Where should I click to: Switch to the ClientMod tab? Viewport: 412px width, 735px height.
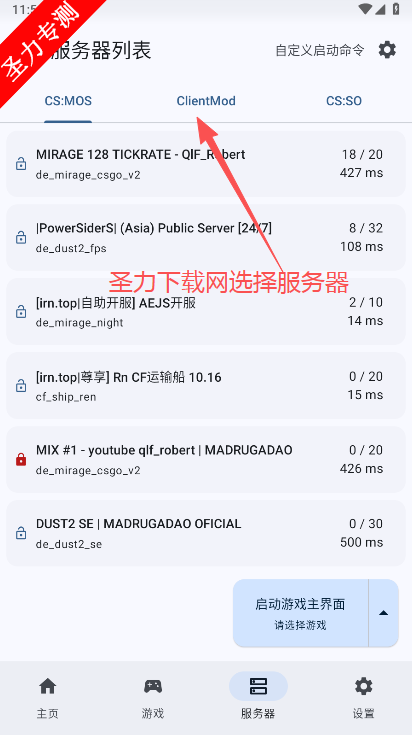click(206, 101)
